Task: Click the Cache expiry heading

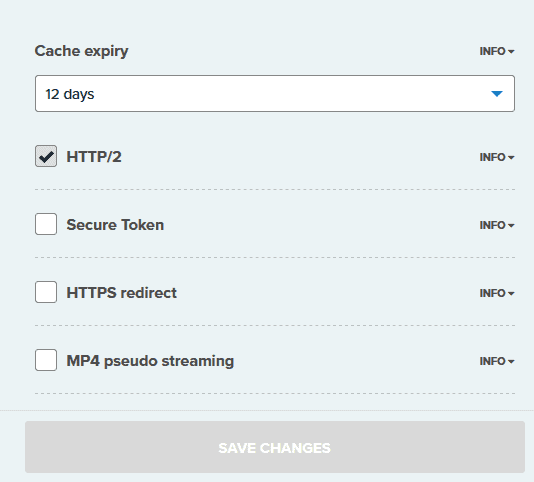Action: click(x=81, y=51)
